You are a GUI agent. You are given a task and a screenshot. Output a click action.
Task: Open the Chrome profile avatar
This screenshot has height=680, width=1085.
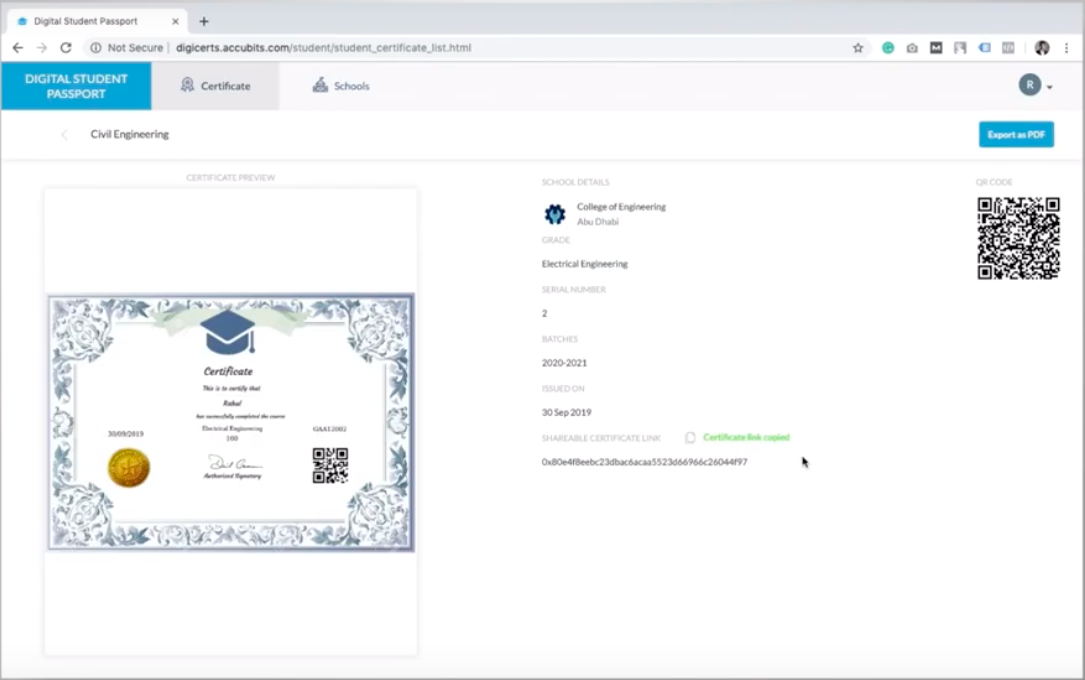click(x=1040, y=47)
